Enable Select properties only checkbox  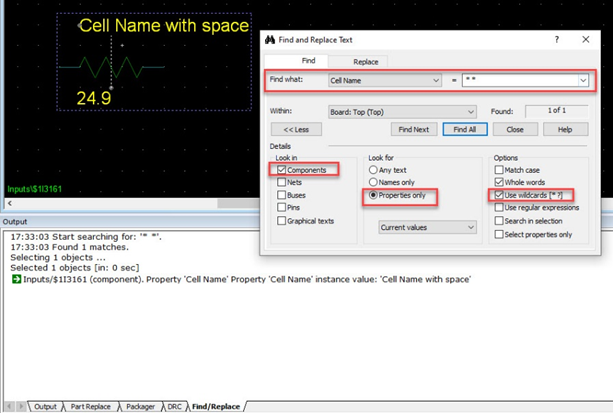click(499, 234)
